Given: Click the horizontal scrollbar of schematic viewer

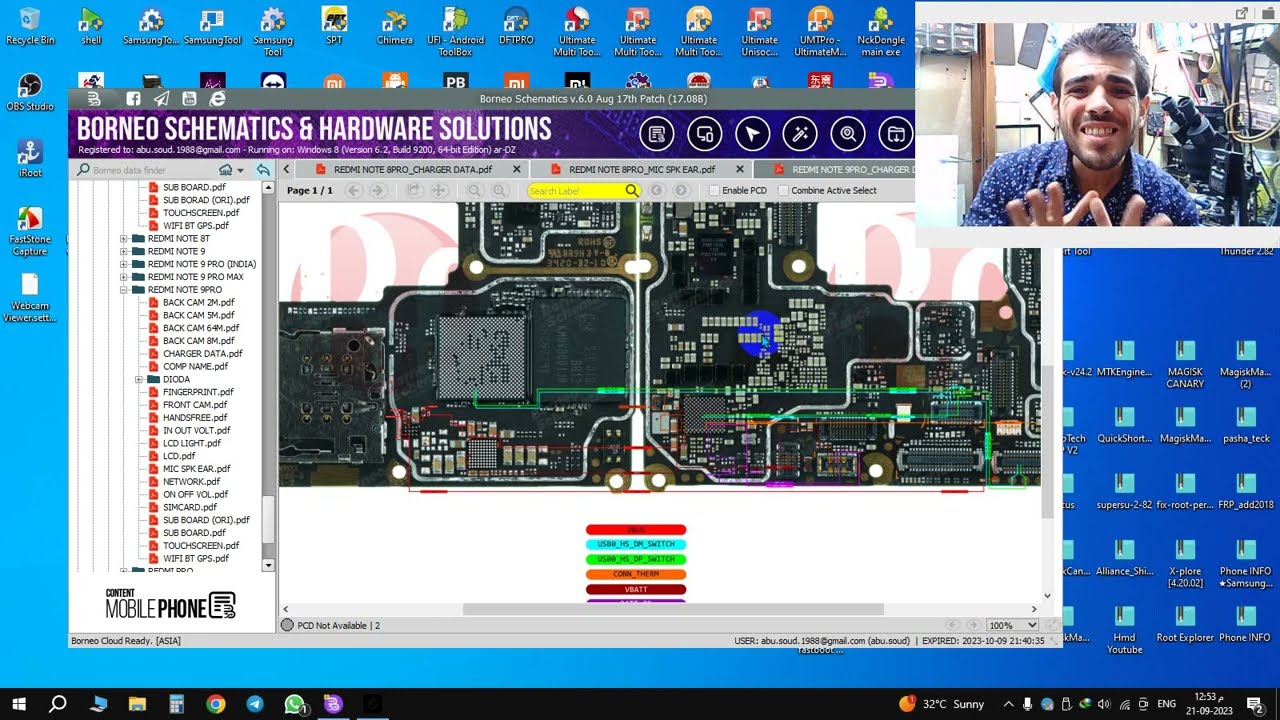Looking at the screenshot, I should point(673,609).
